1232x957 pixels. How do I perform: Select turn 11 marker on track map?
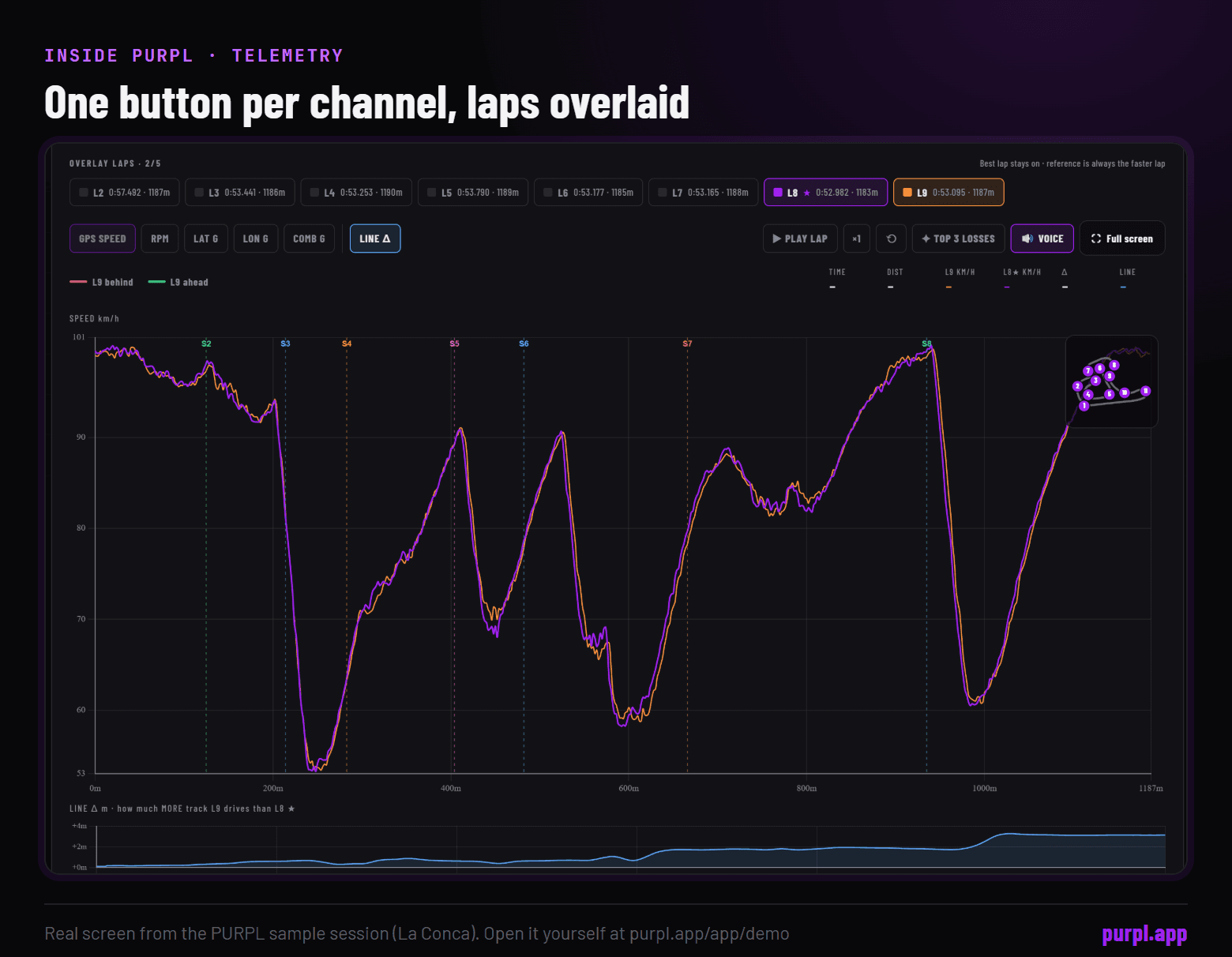(x=1146, y=391)
